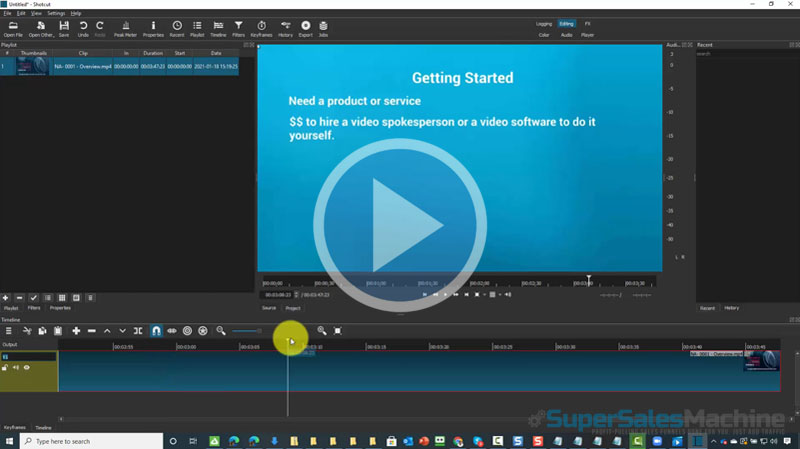Click the Ripple delete minus icon in timeline
The height and width of the screenshot is (449, 800).
[92, 331]
